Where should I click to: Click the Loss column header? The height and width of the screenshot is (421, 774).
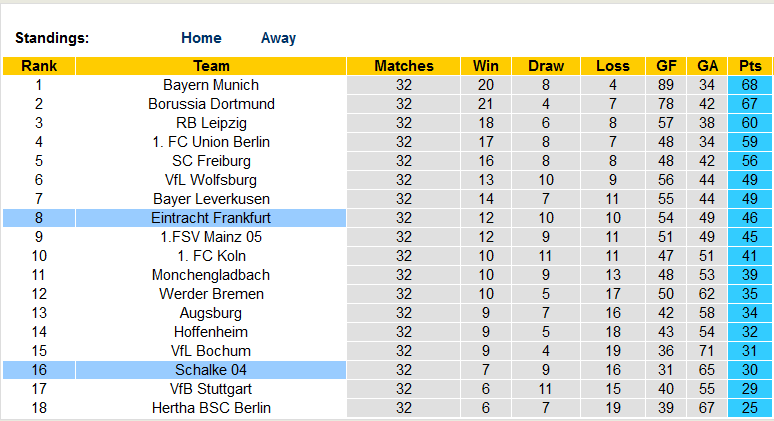tap(612, 66)
